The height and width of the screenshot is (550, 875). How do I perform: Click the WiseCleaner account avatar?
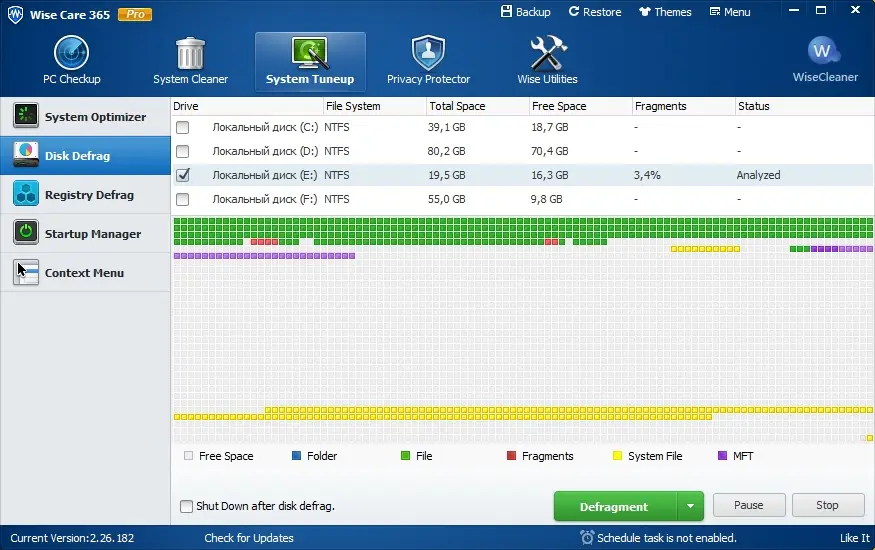click(x=824, y=52)
